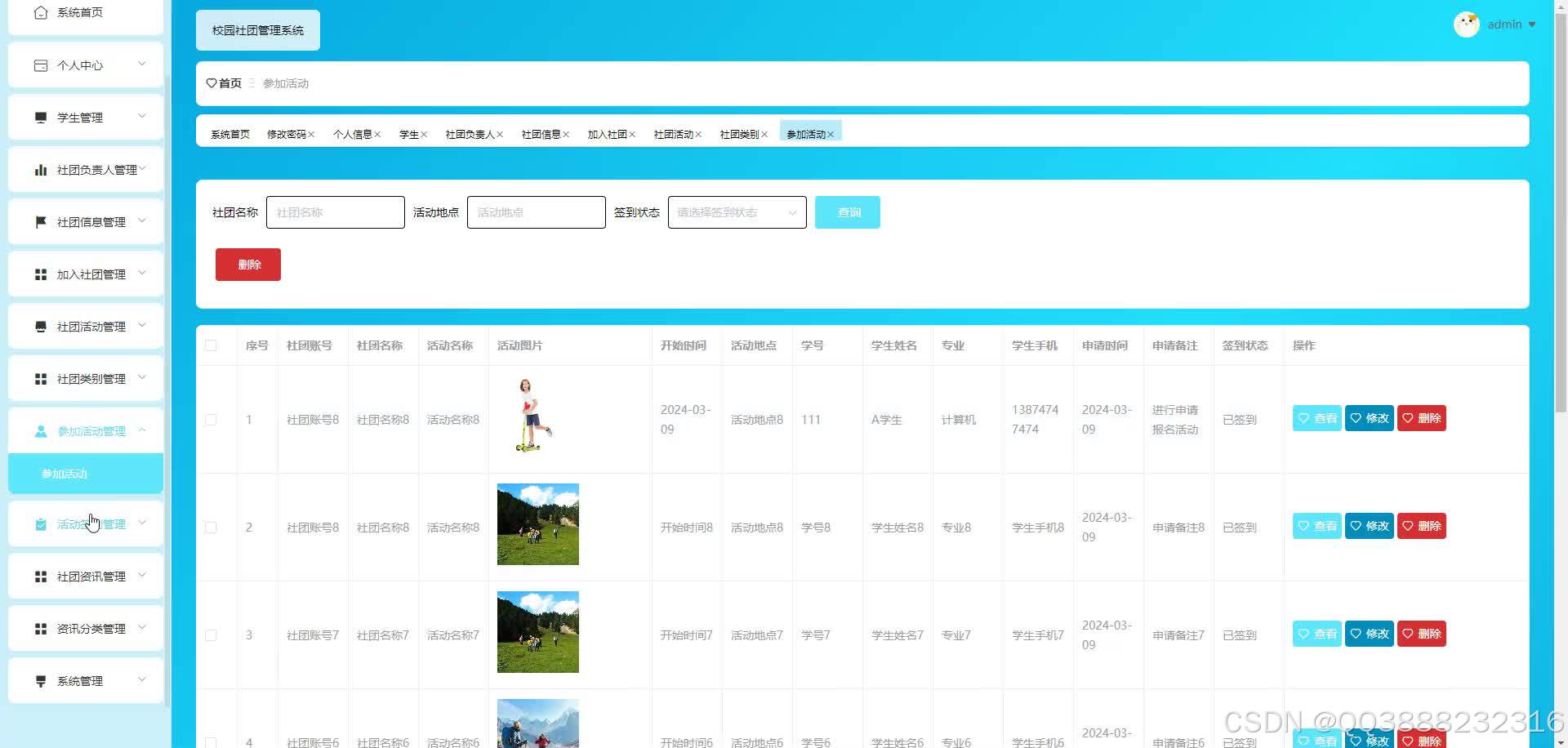Viewport: 1568px width, 748px height.
Task: Check the checkbox for row 3 (学号7)
Action: pyautogui.click(x=211, y=635)
